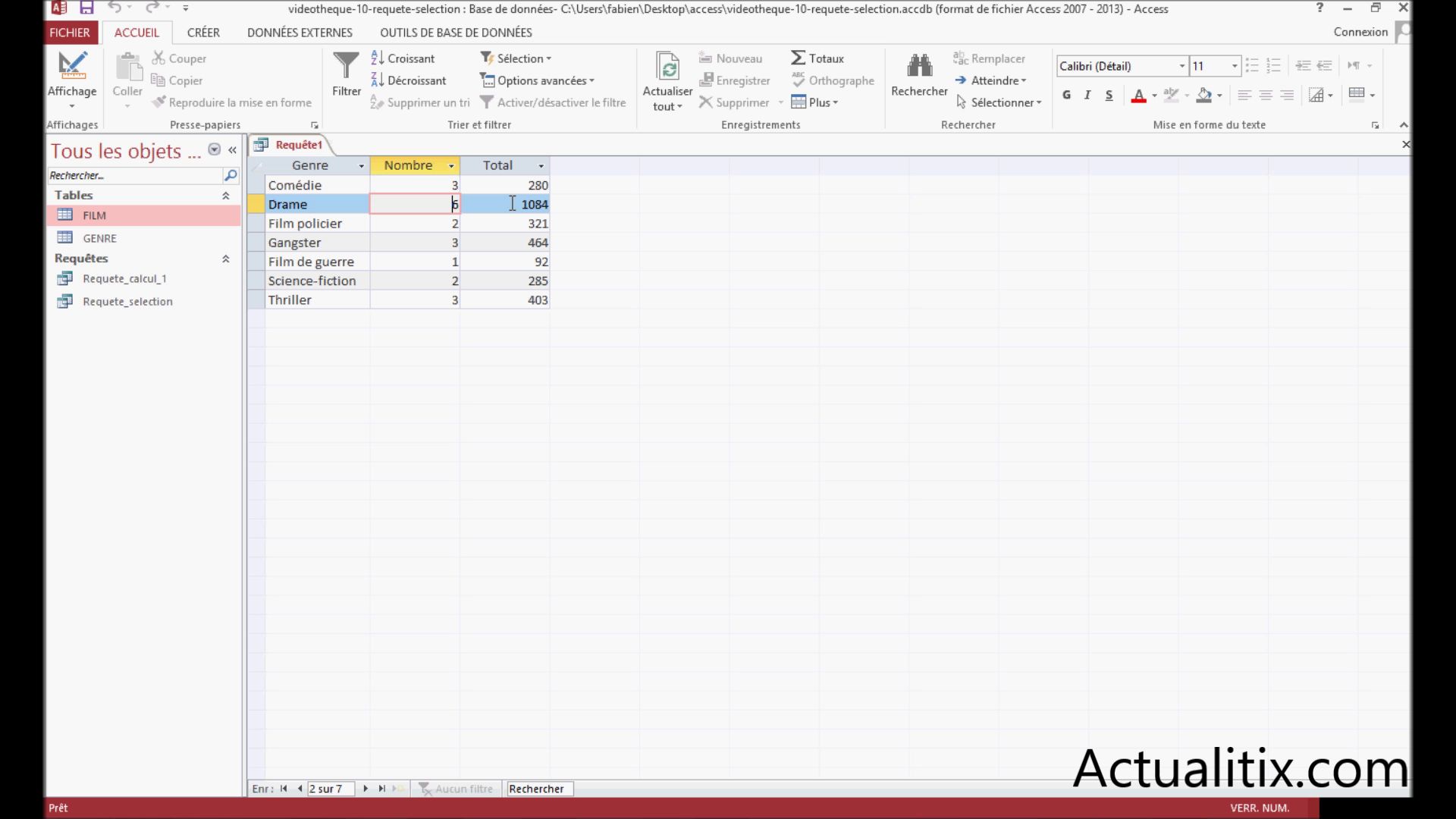The image size is (1456, 819).
Task: Toggle italic I formatting
Action: pos(1087,95)
